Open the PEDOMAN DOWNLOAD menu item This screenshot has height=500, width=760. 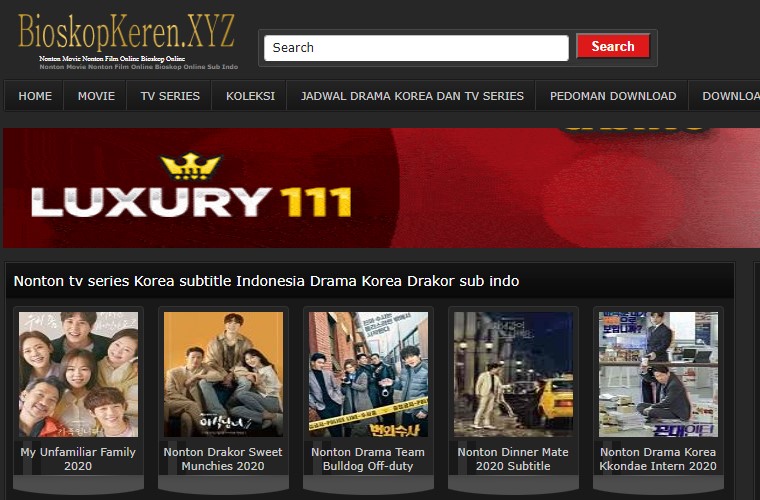coord(613,96)
